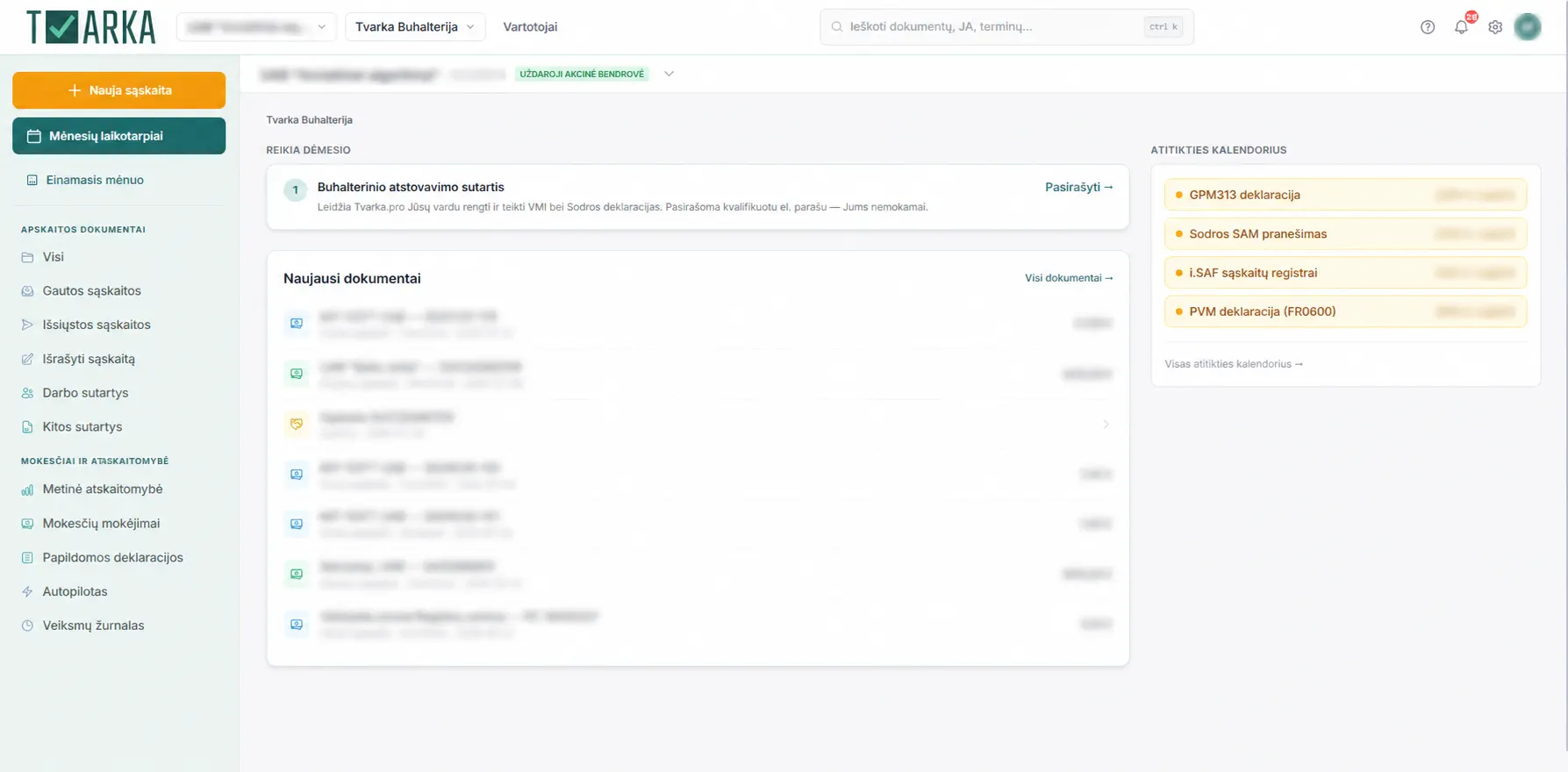Click the Visi folder icon
Screen dimensions: 1568x772
27,257
